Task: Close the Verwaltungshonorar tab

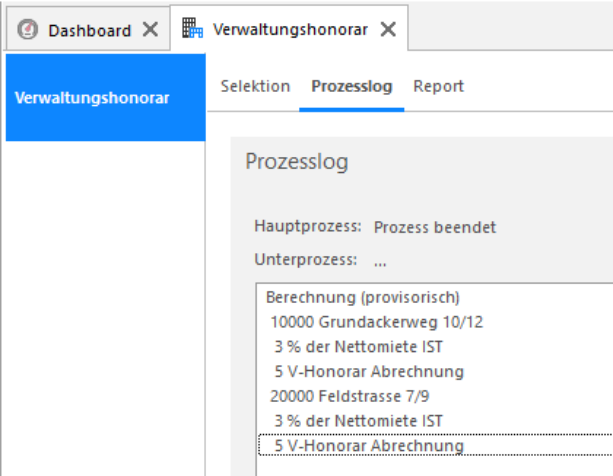Action: point(388,29)
